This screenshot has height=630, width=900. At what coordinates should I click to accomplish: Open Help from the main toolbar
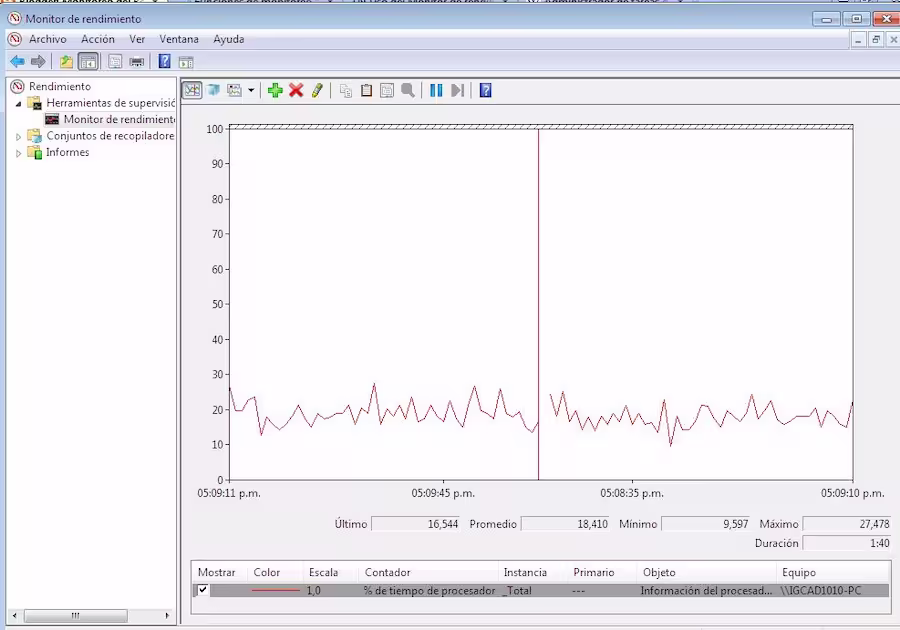click(x=164, y=61)
